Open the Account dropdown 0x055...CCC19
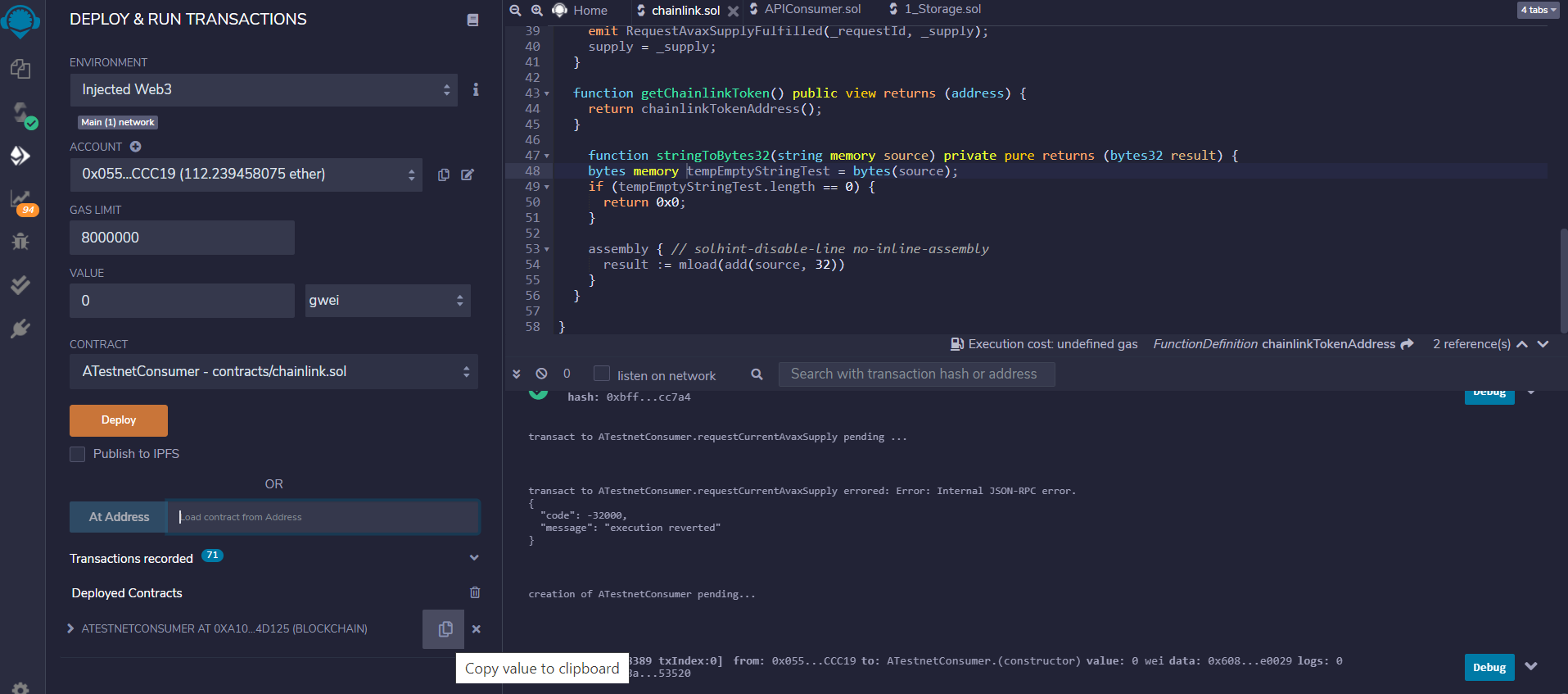Image resolution: width=1568 pixels, height=694 pixels. tap(246, 174)
